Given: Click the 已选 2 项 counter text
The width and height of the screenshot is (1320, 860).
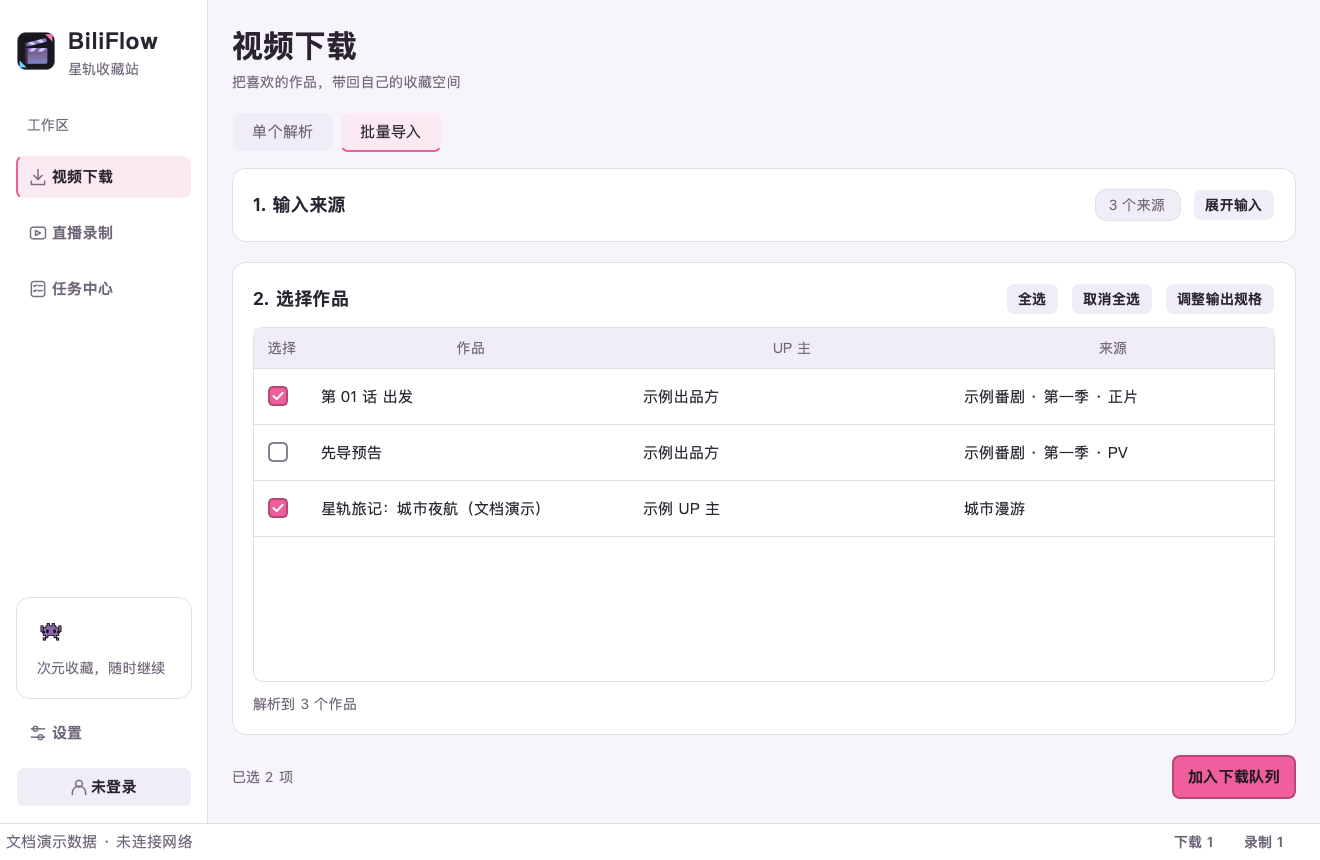Looking at the screenshot, I should click(263, 777).
